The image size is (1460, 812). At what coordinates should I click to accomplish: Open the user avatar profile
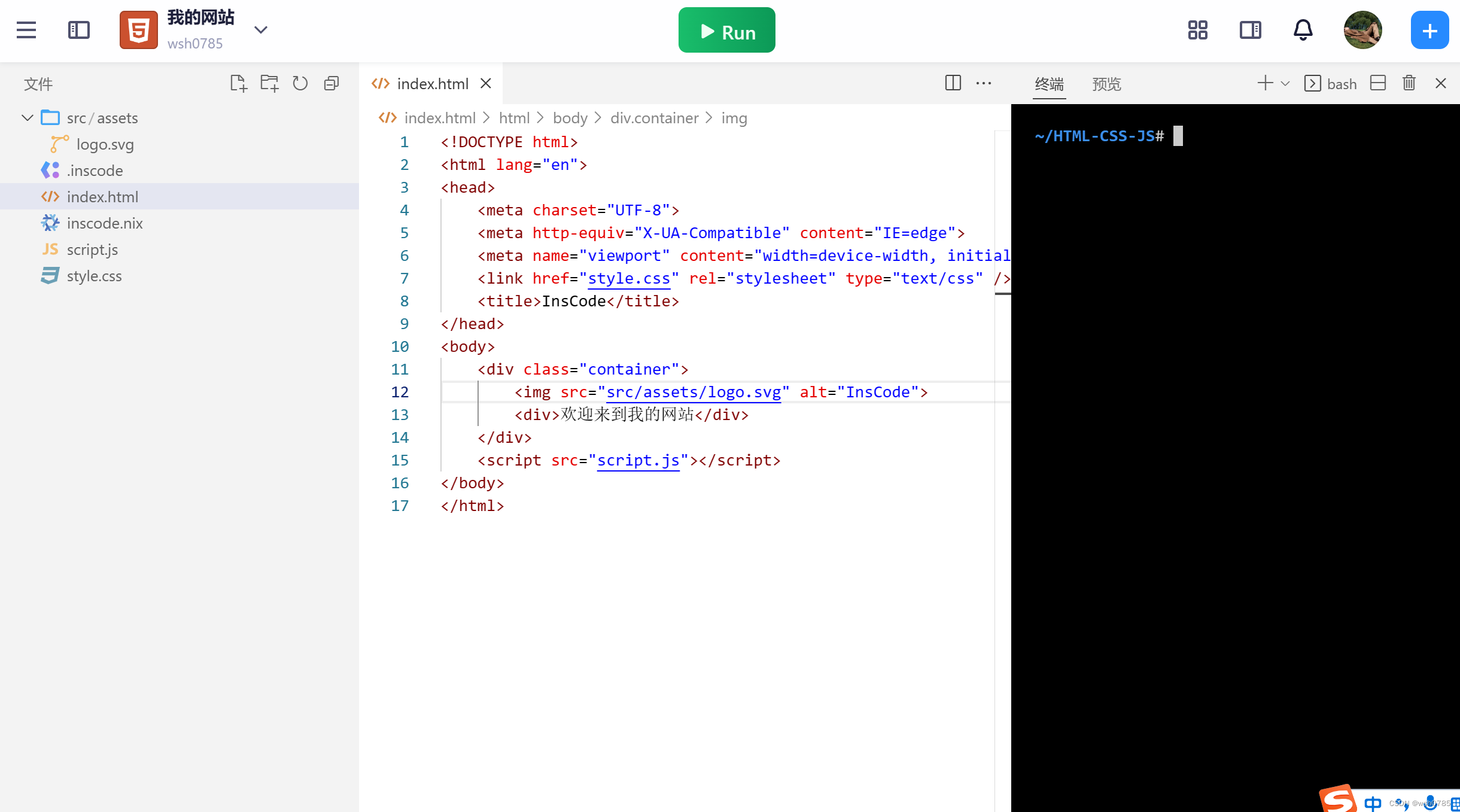(x=1363, y=30)
